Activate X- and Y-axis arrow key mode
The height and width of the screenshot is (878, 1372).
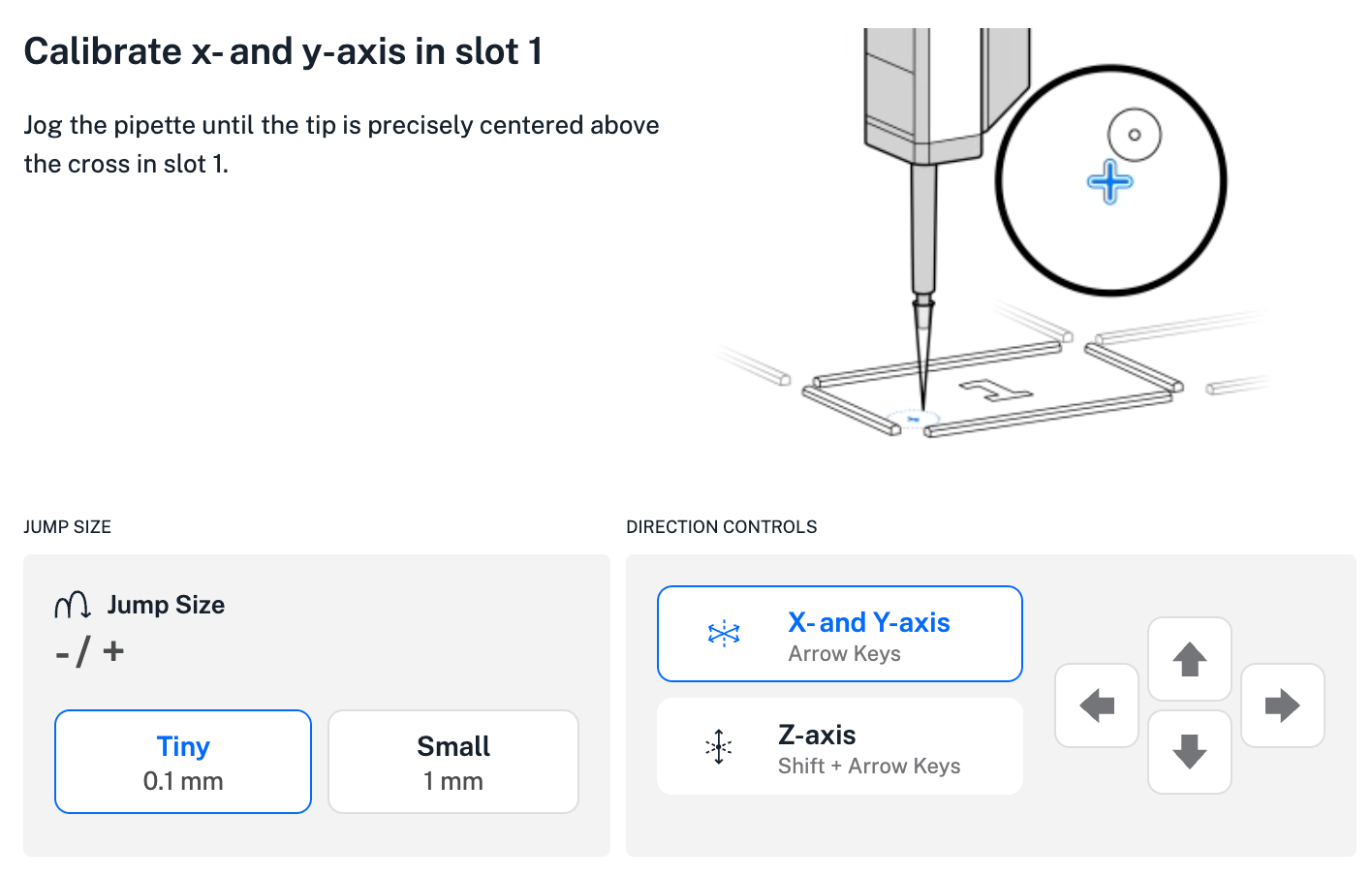[839, 633]
